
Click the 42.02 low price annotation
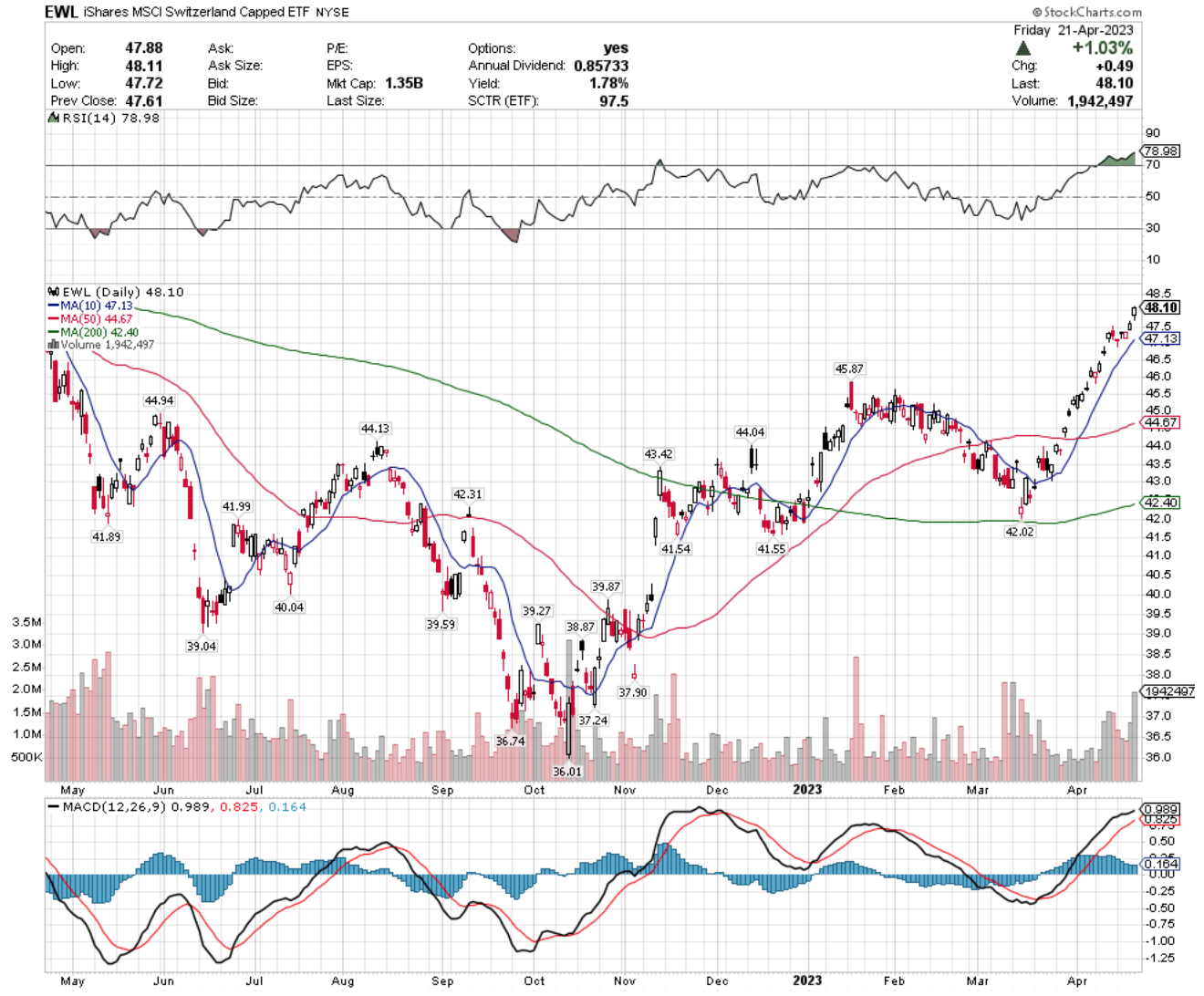(1020, 531)
